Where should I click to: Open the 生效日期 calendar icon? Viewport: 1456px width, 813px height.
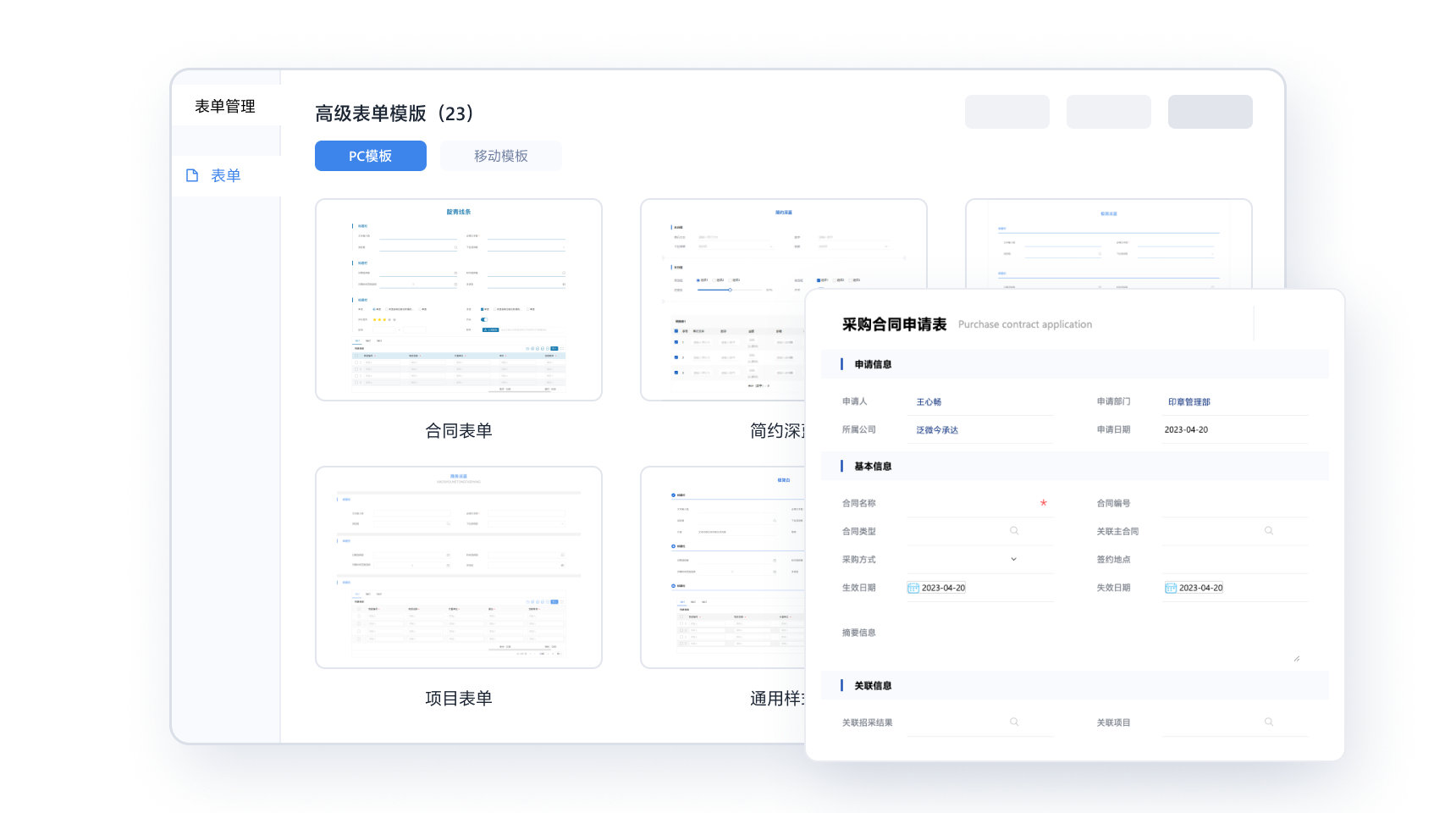coord(913,588)
